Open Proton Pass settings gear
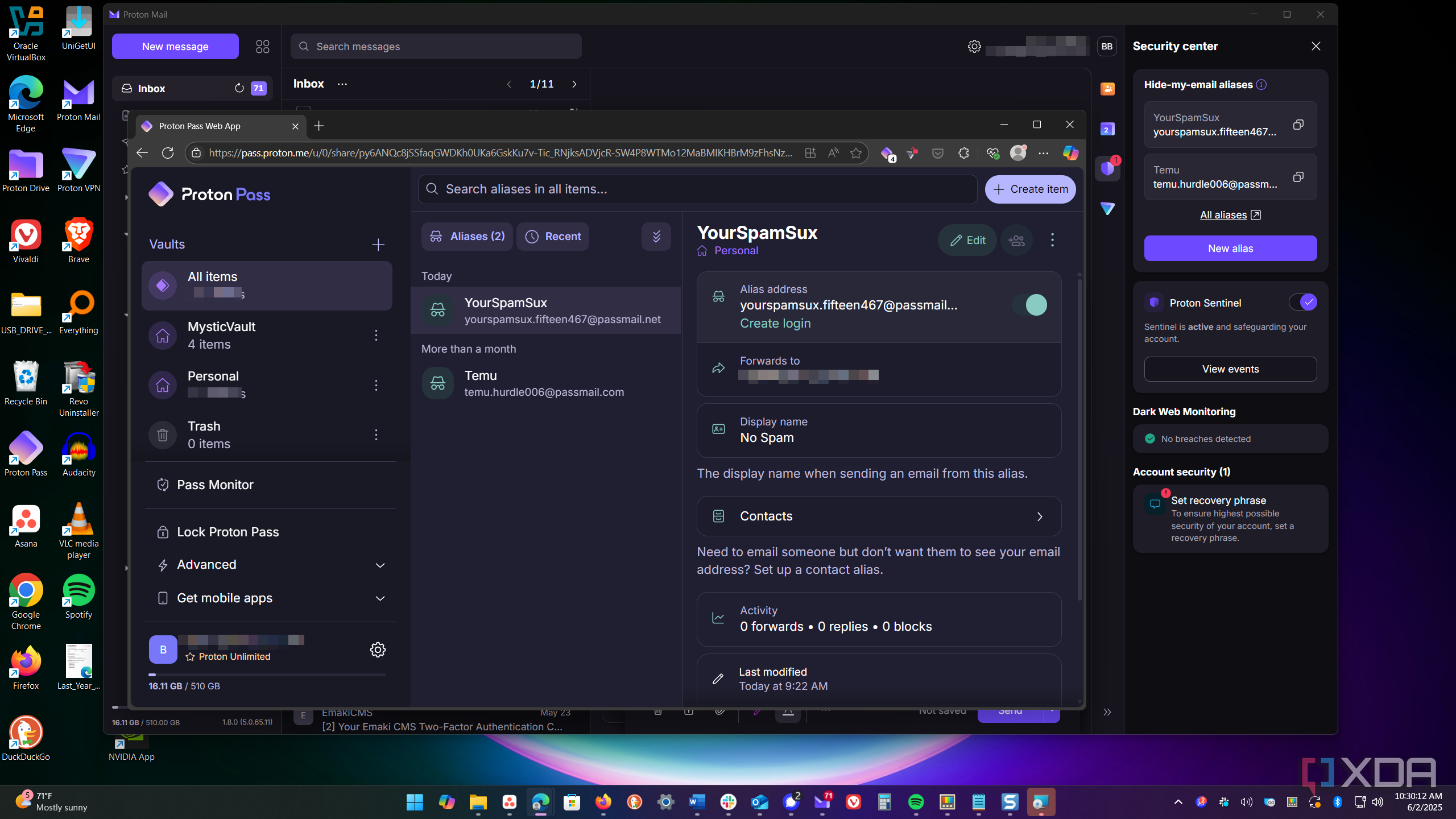The image size is (1456, 819). pyautogui.click(x=378, y=650)
